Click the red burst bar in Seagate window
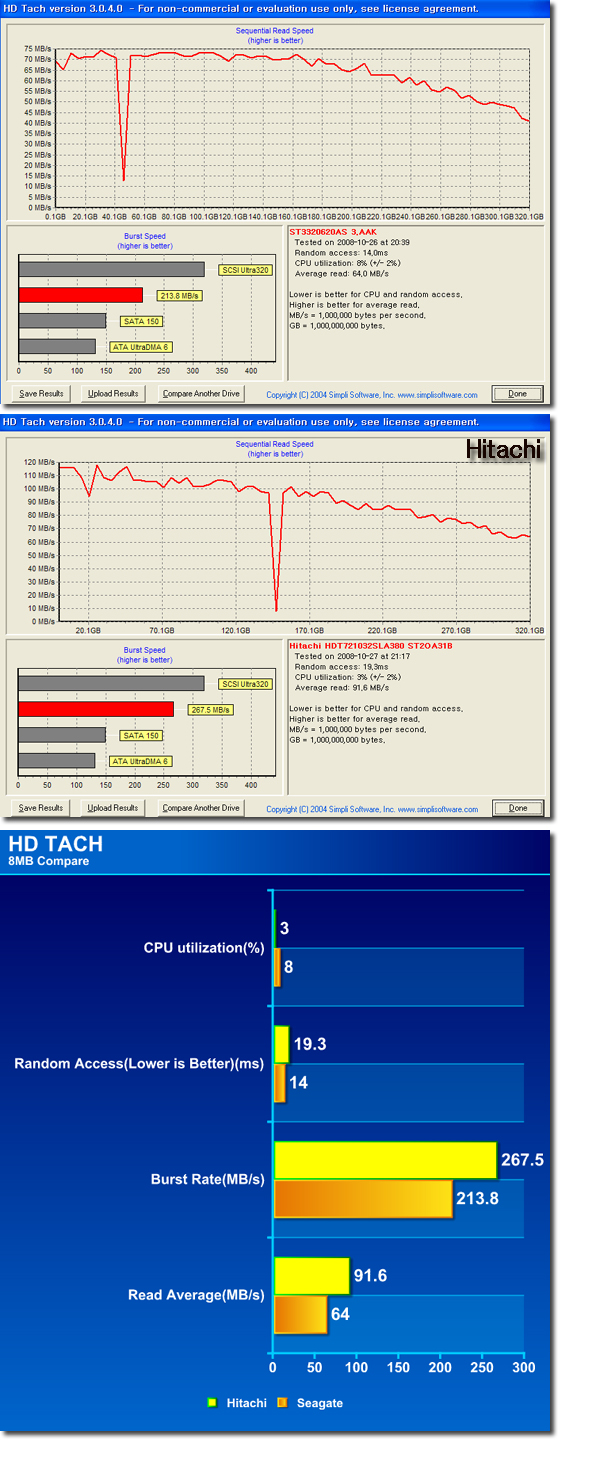 pyautogui.click(x=80, y=295)
